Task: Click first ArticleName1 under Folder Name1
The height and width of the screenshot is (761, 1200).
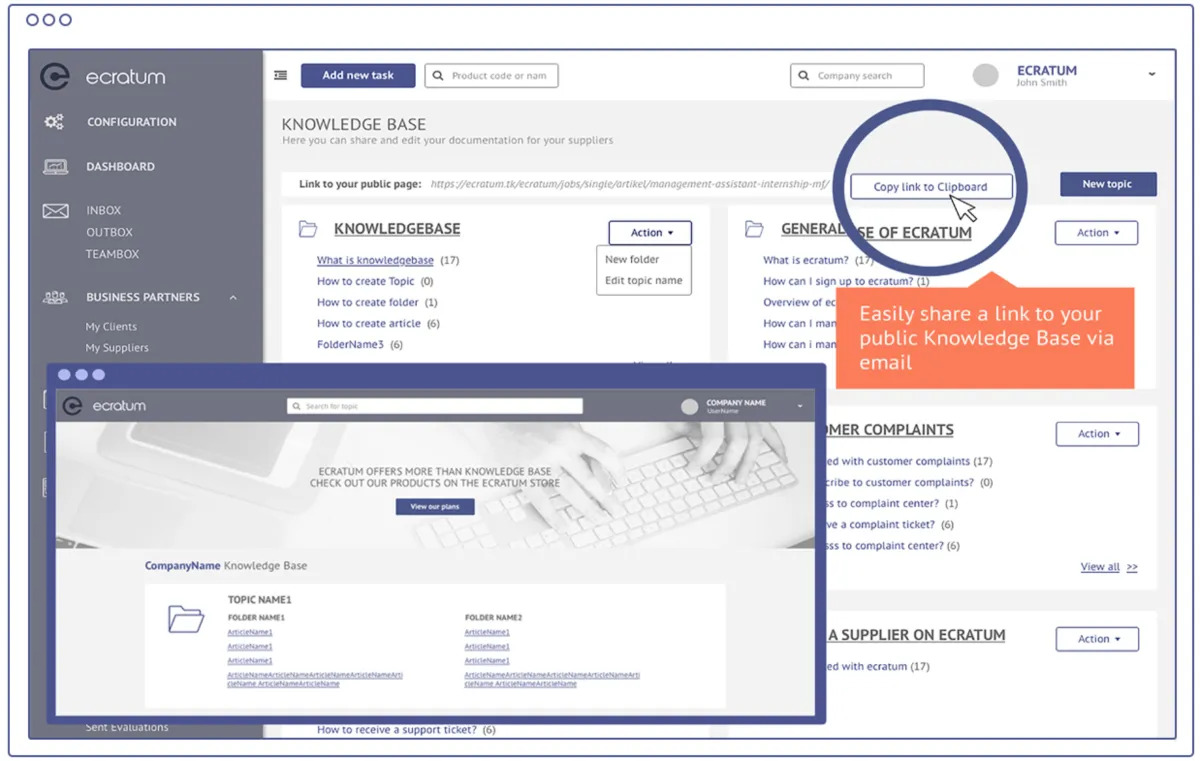Action: (250, 632)
